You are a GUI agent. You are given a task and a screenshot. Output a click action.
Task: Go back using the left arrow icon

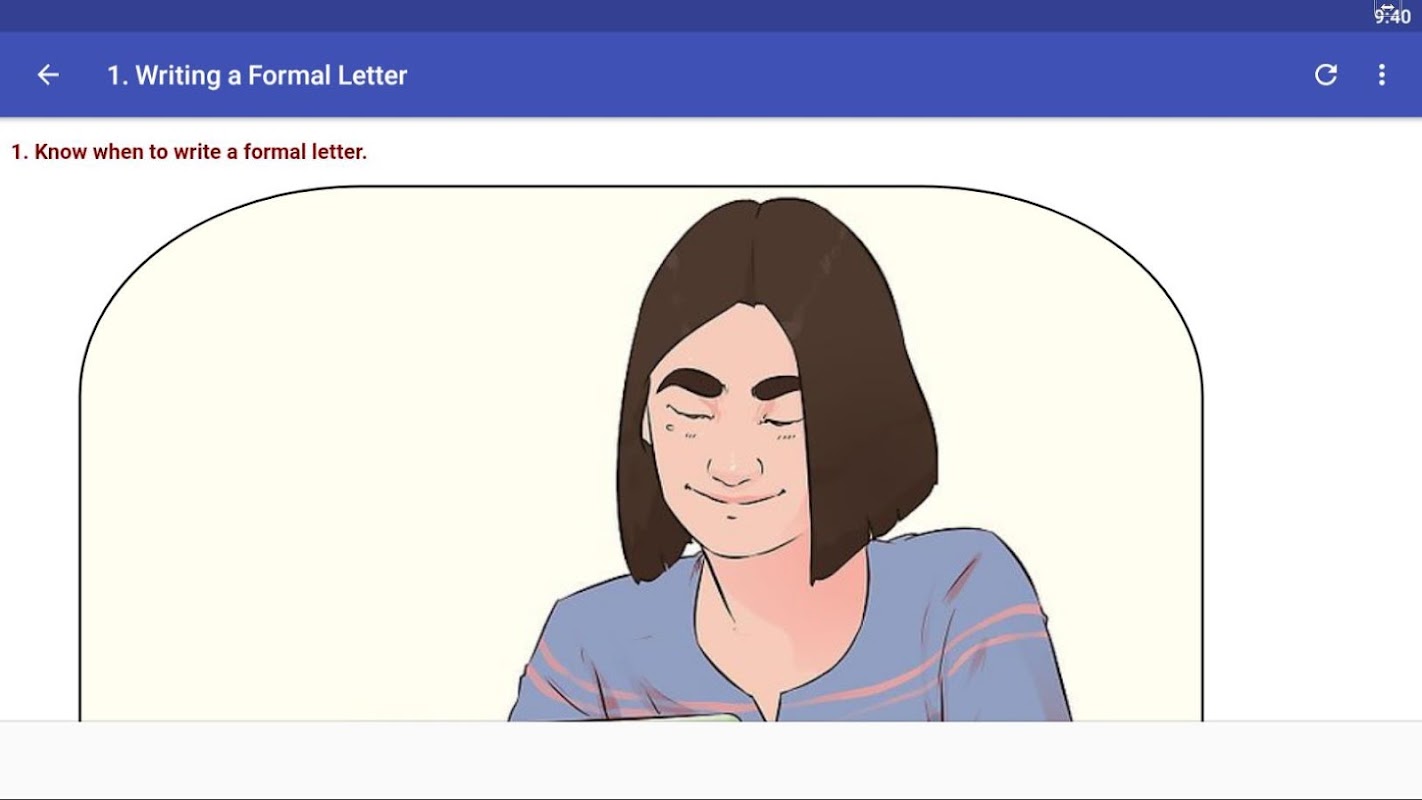(48, 75)
